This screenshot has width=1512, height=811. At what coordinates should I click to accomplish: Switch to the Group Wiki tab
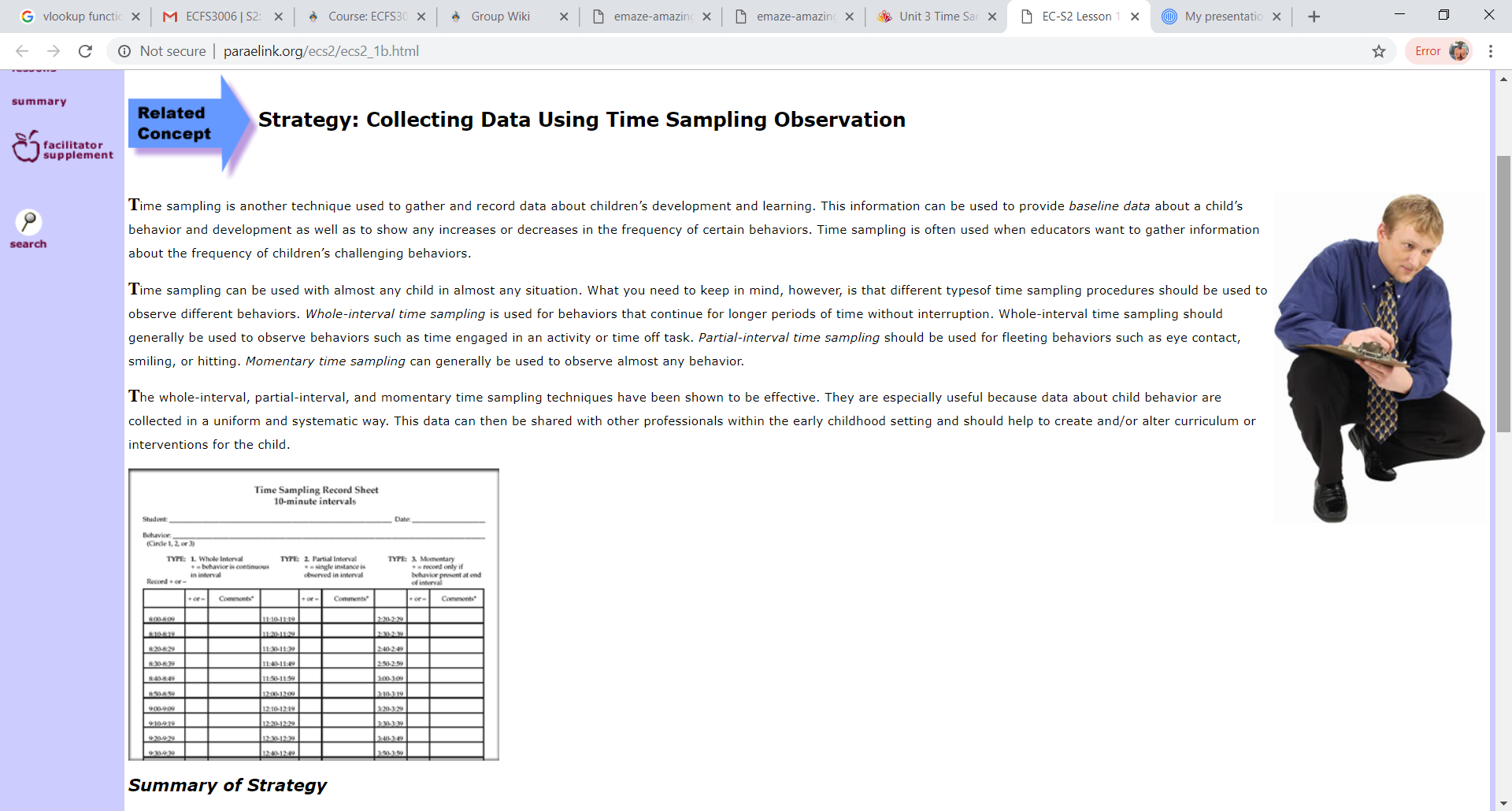click(x=498, y=16)
